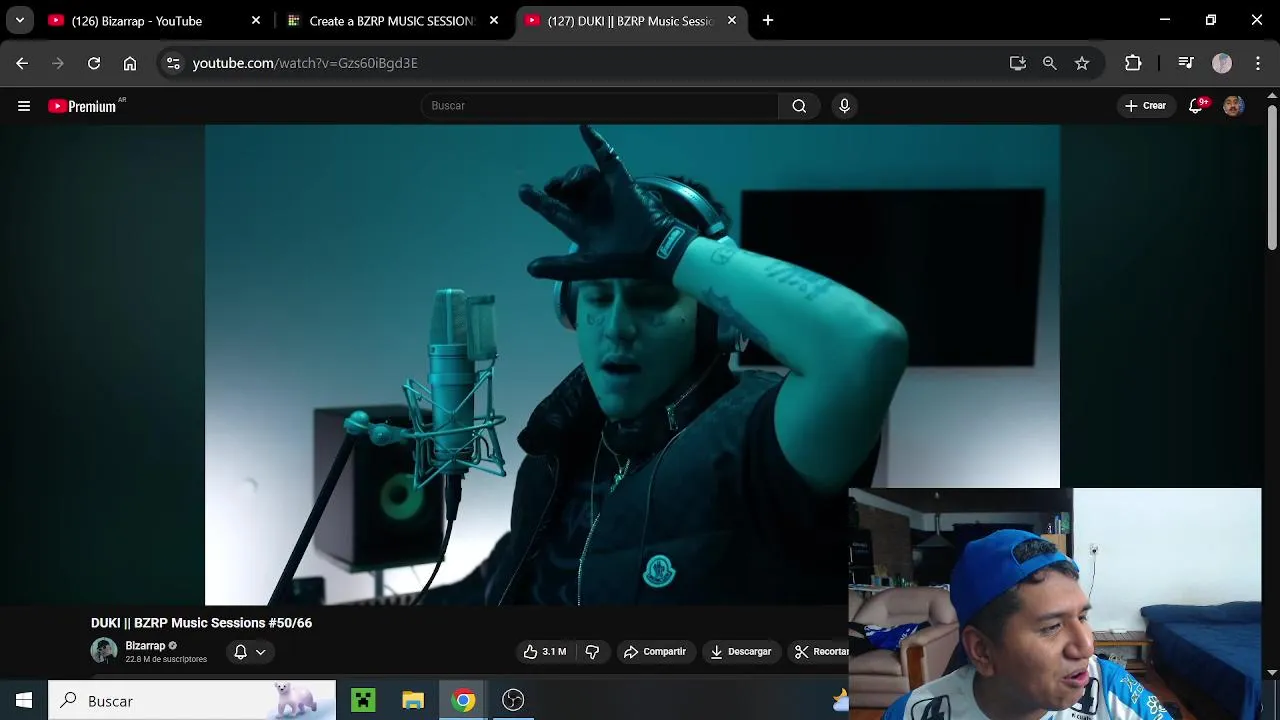1280x720 pixels.
Task: Open Chrome three-dot menu
Action: pos(1258,63)
